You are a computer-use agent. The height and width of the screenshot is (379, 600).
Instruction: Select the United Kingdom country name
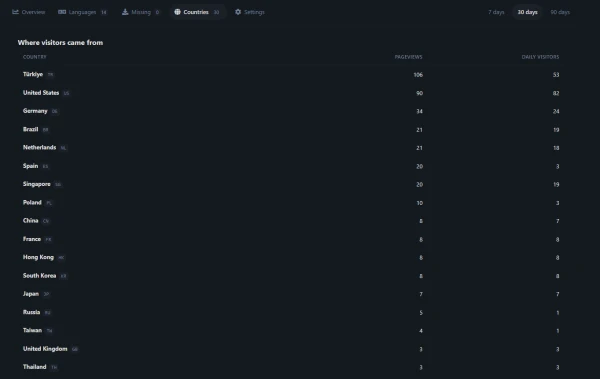[45, 349]
